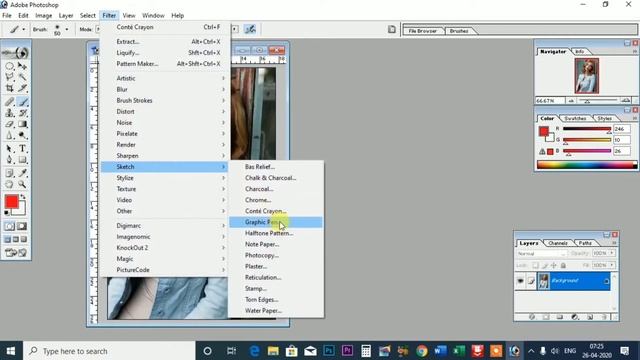
Task: Select the Slice tool
Action: coord(22,88)
